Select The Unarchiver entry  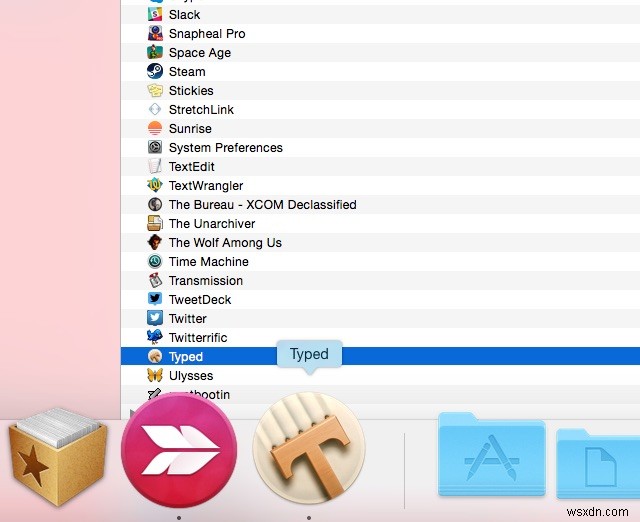click(212, 224)
